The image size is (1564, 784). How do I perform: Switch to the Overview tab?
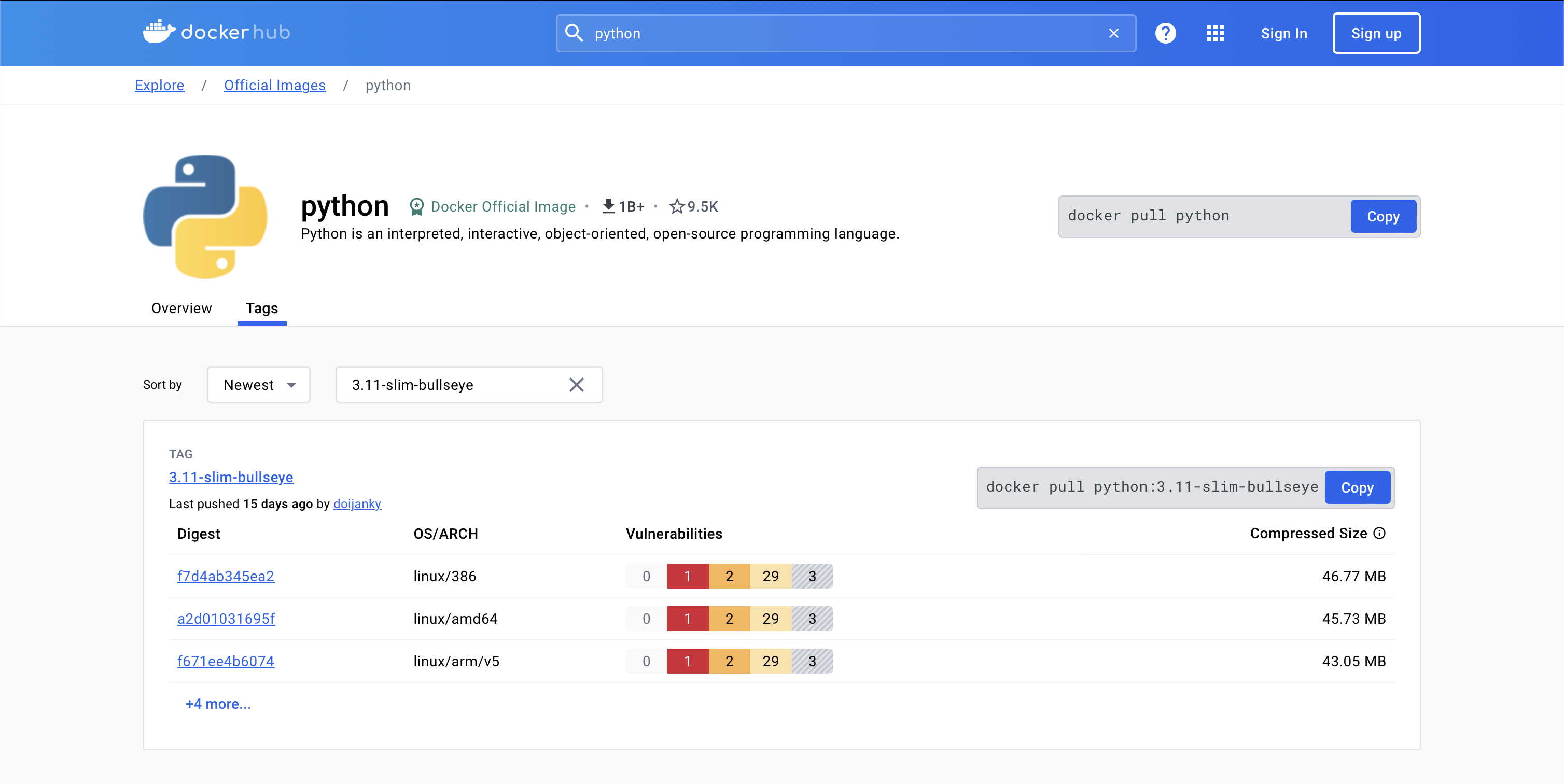[181, 308]
